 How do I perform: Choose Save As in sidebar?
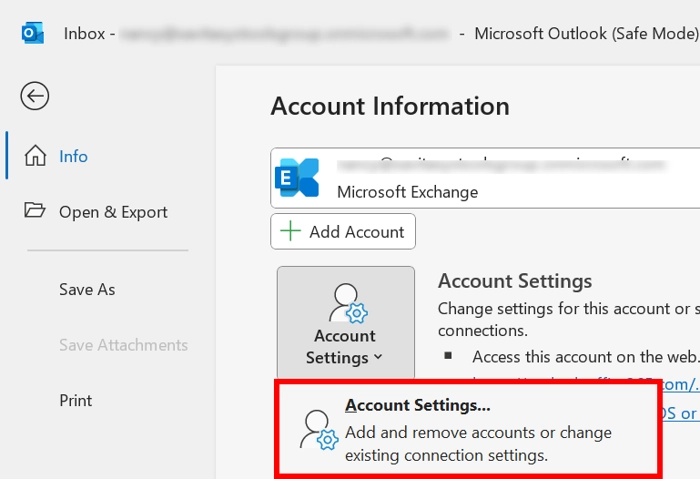pyautogui.click(x=87, y=289)
